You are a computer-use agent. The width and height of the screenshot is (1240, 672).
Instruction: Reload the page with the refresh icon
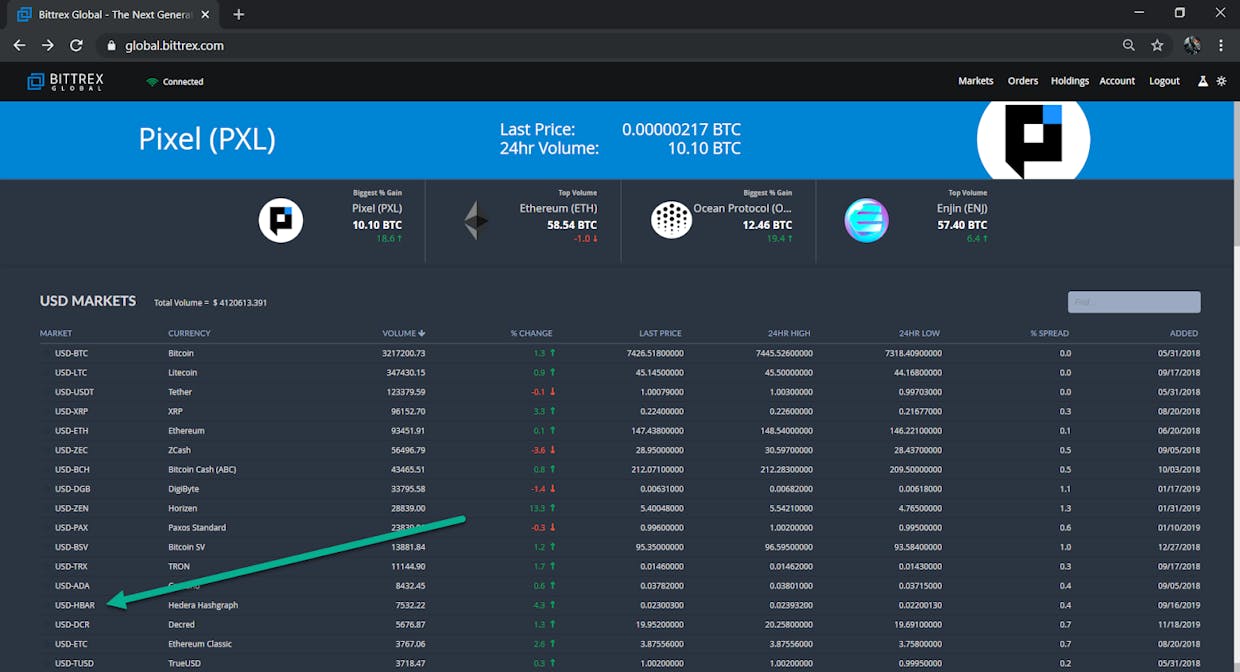[x=76, y=45]
